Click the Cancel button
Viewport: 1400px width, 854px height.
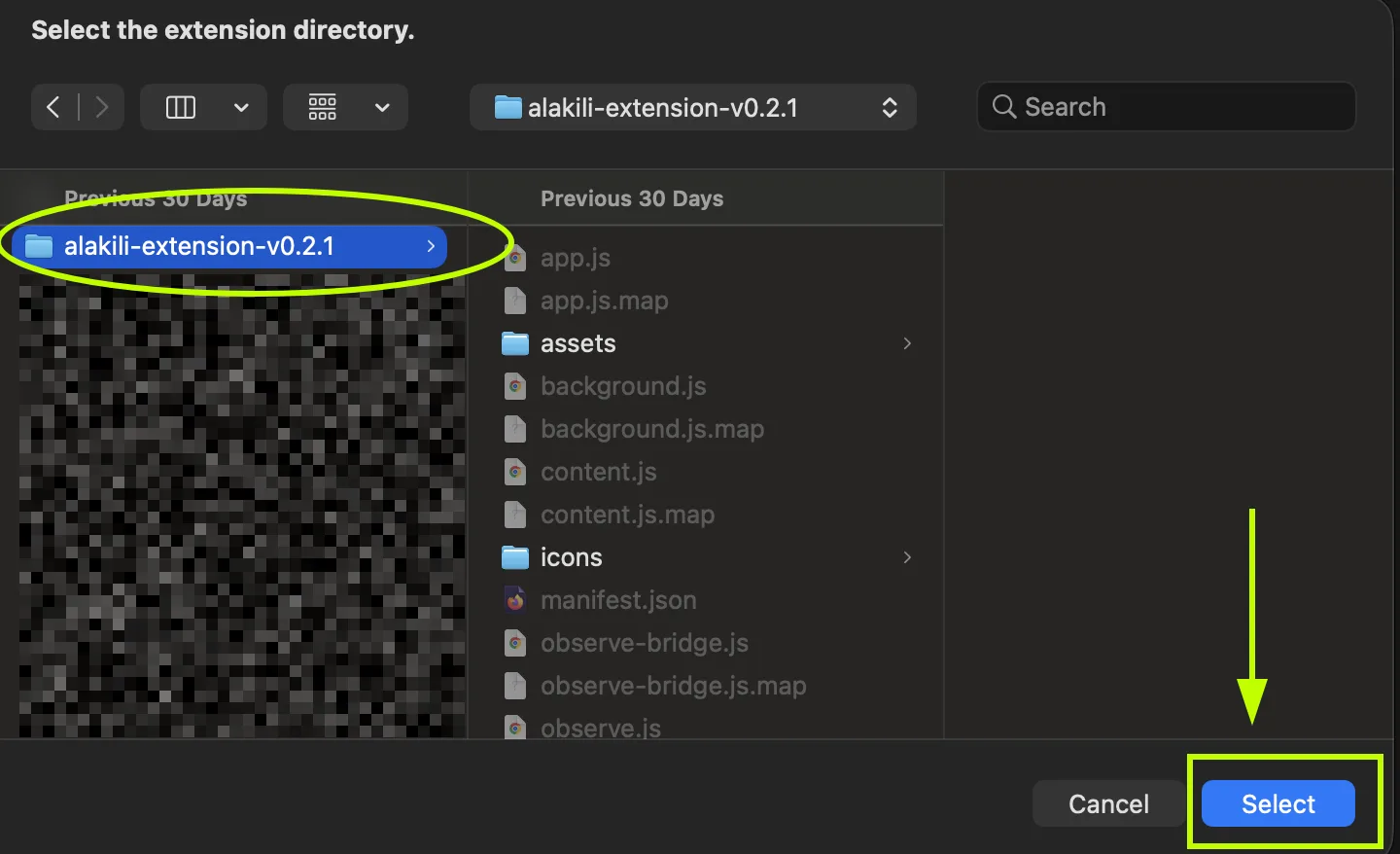[x=1108, y=803]
